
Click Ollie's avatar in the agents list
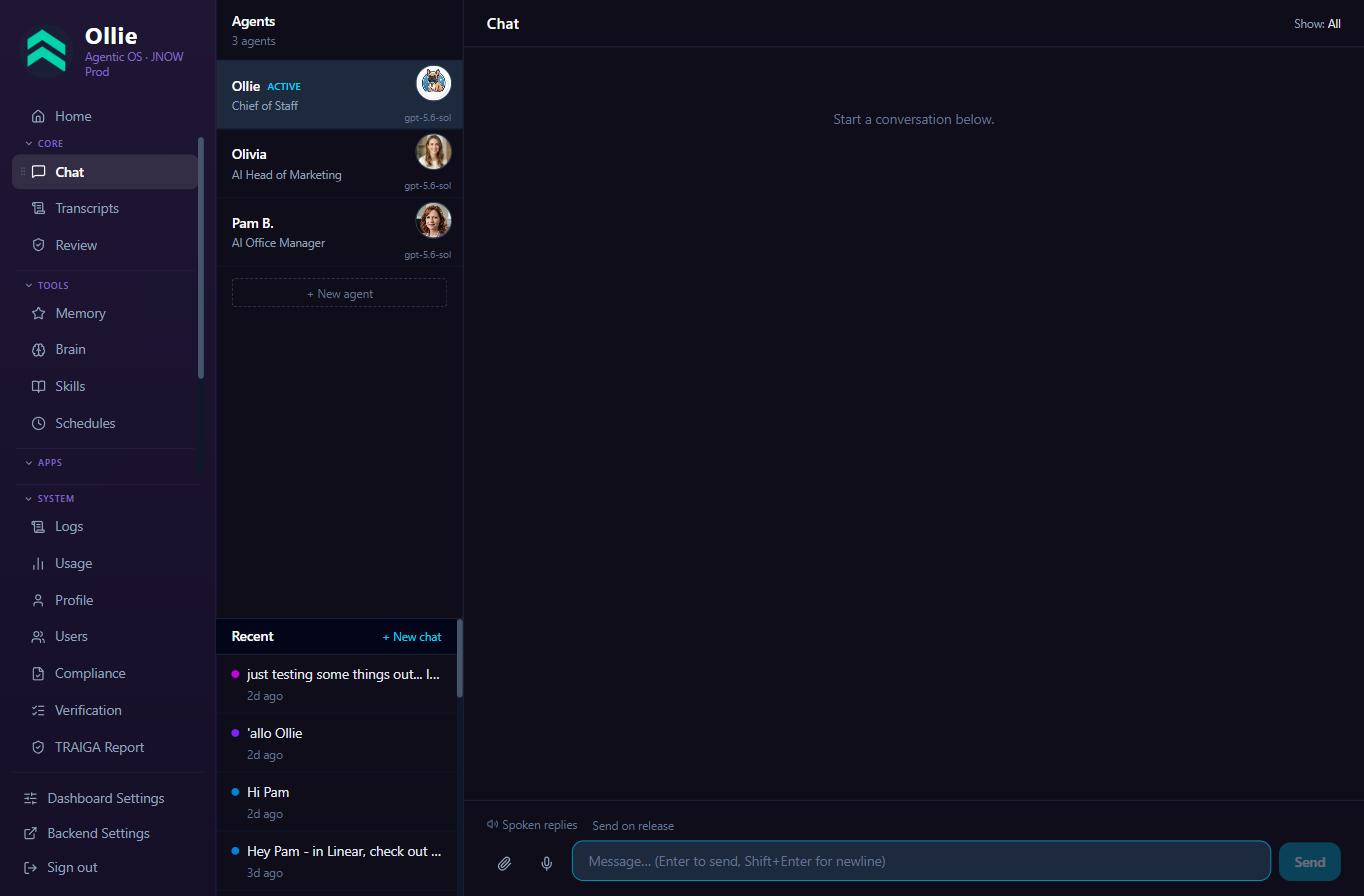pos(433,83)
